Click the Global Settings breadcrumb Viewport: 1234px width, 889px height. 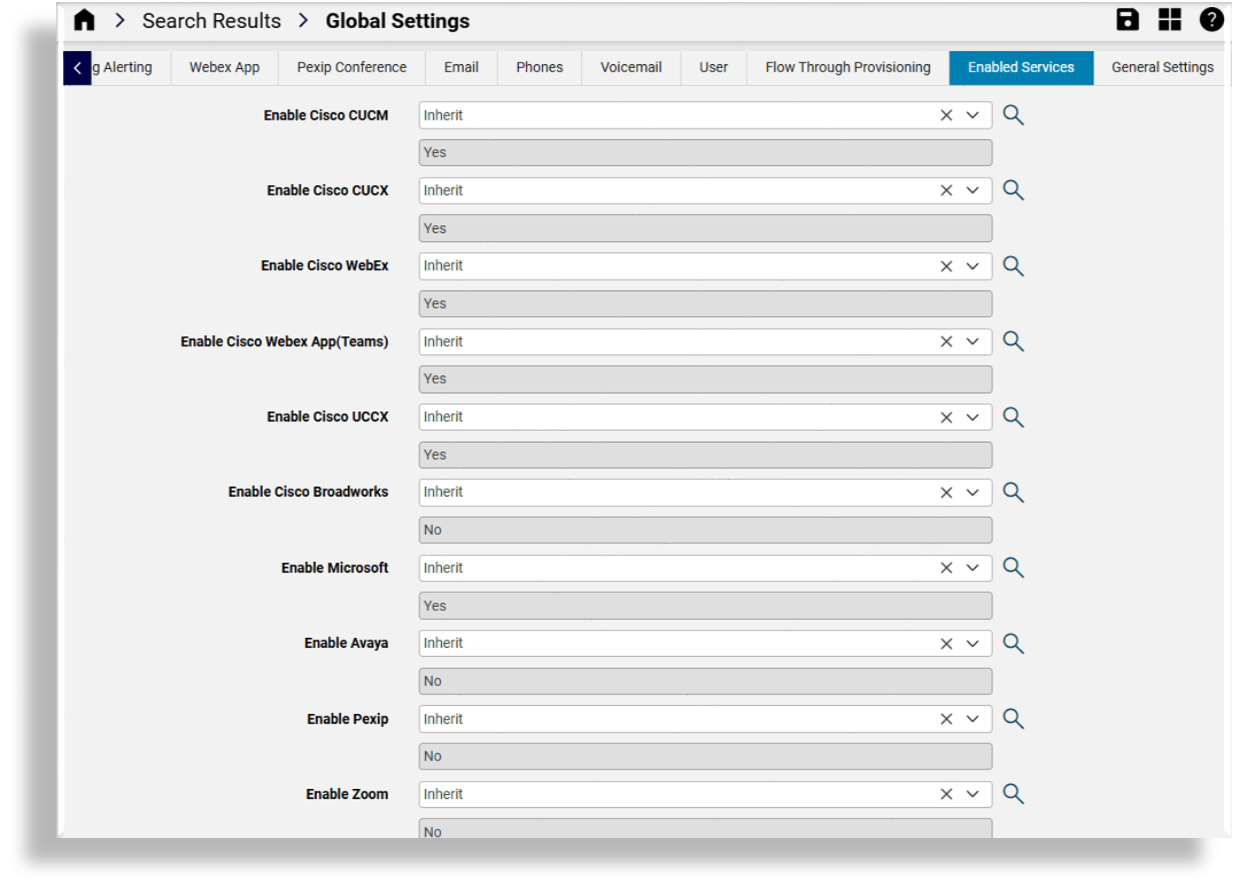397,20
